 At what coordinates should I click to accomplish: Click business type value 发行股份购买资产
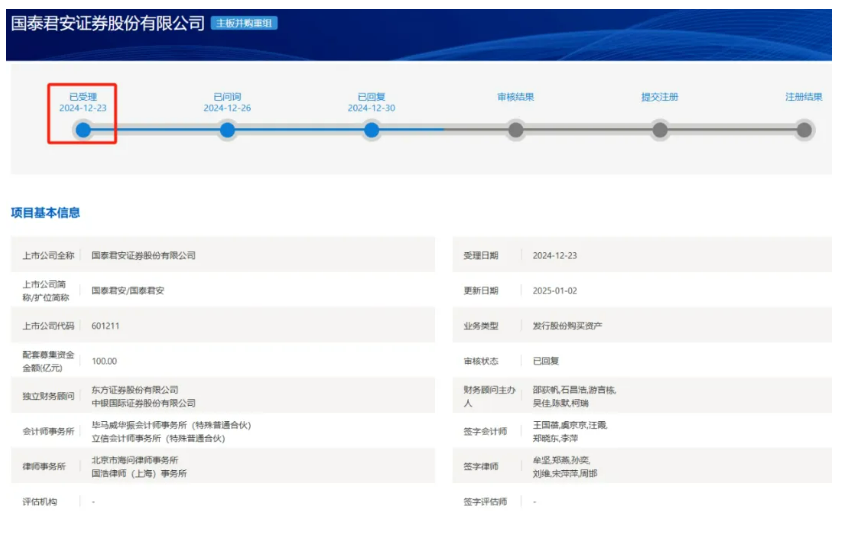coord(567,326)
